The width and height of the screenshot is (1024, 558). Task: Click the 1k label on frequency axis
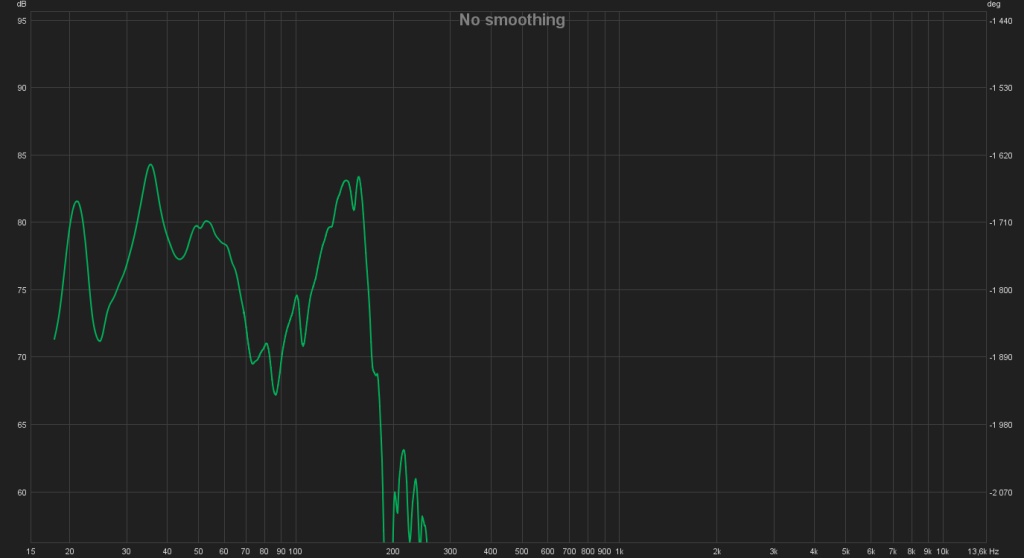tap(619, 551)
